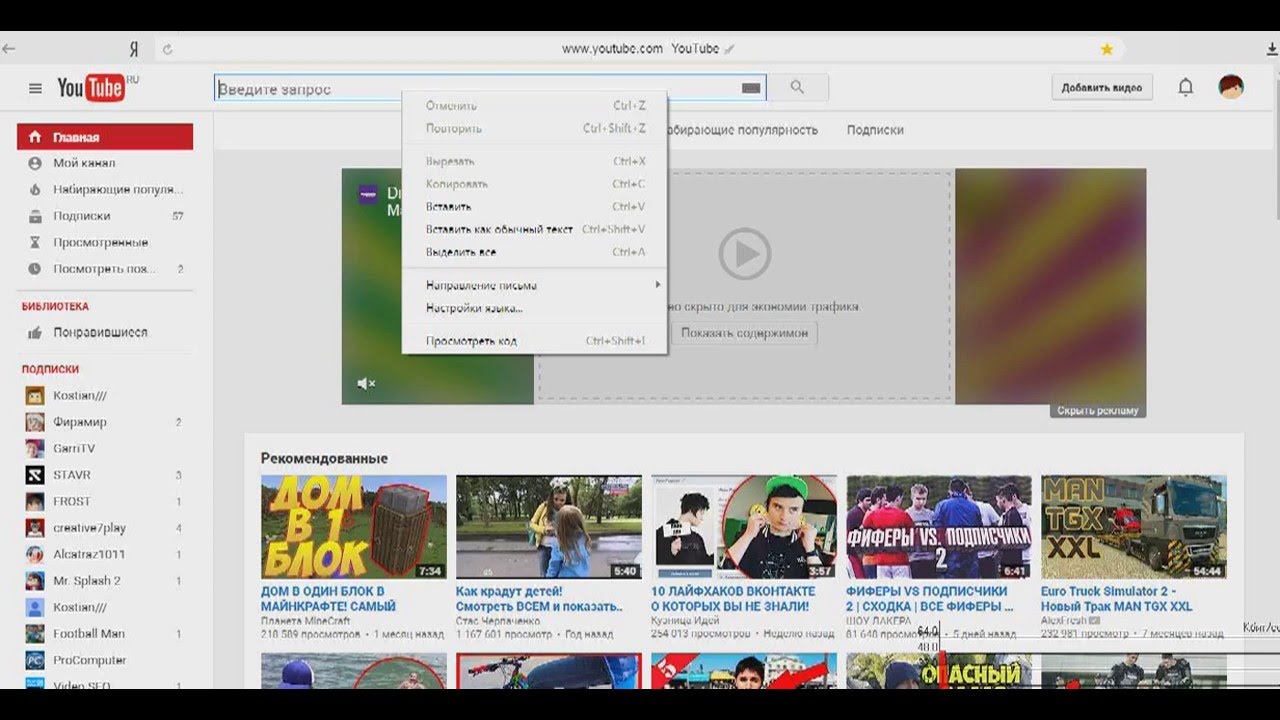Expand Направление письма submenu
This screenshot has height=720, width=1280.
pos(535,285)
